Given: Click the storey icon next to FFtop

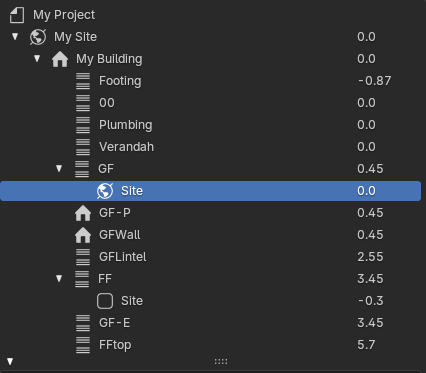Looking at the screenshot, I should (x=83, y=345).
